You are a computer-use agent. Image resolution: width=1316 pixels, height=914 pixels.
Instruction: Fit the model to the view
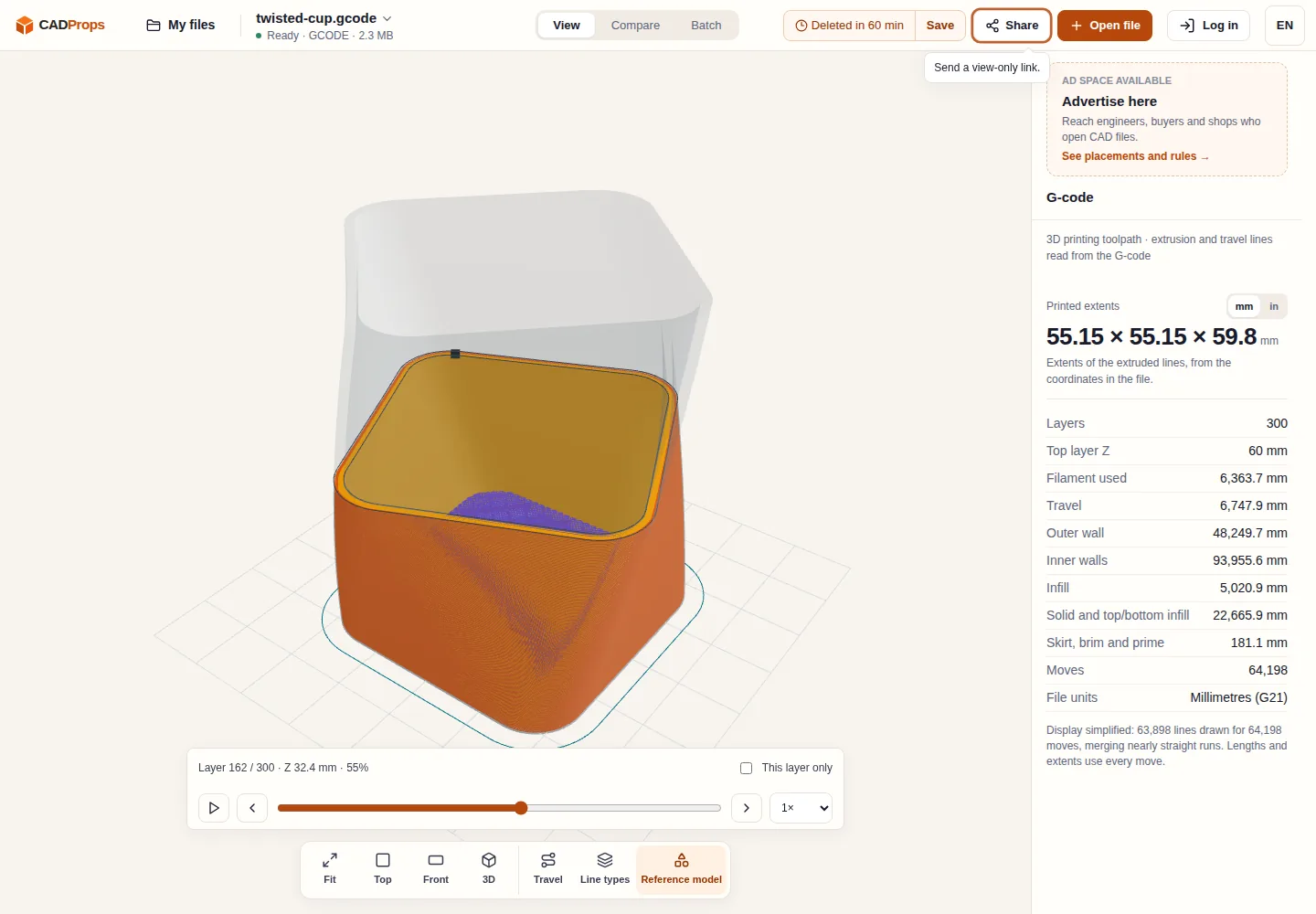coord(330,868)
